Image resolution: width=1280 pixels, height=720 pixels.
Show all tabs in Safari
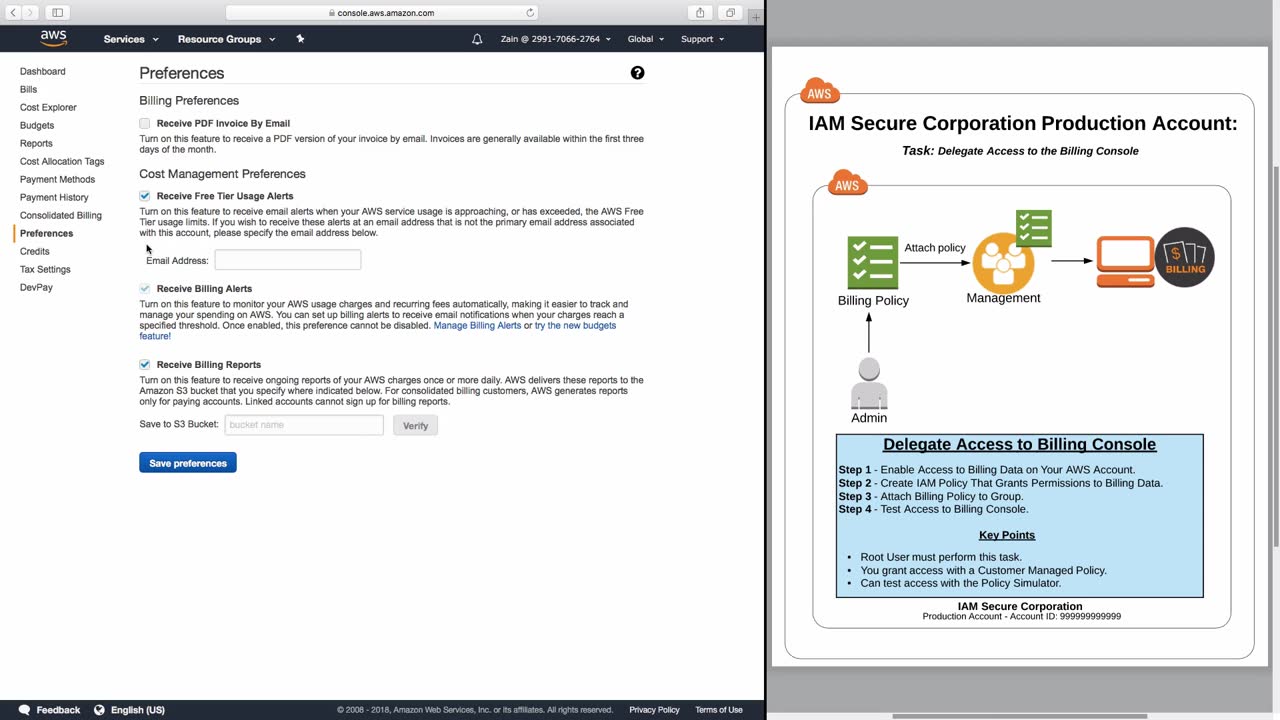click(x=730, y=13)
